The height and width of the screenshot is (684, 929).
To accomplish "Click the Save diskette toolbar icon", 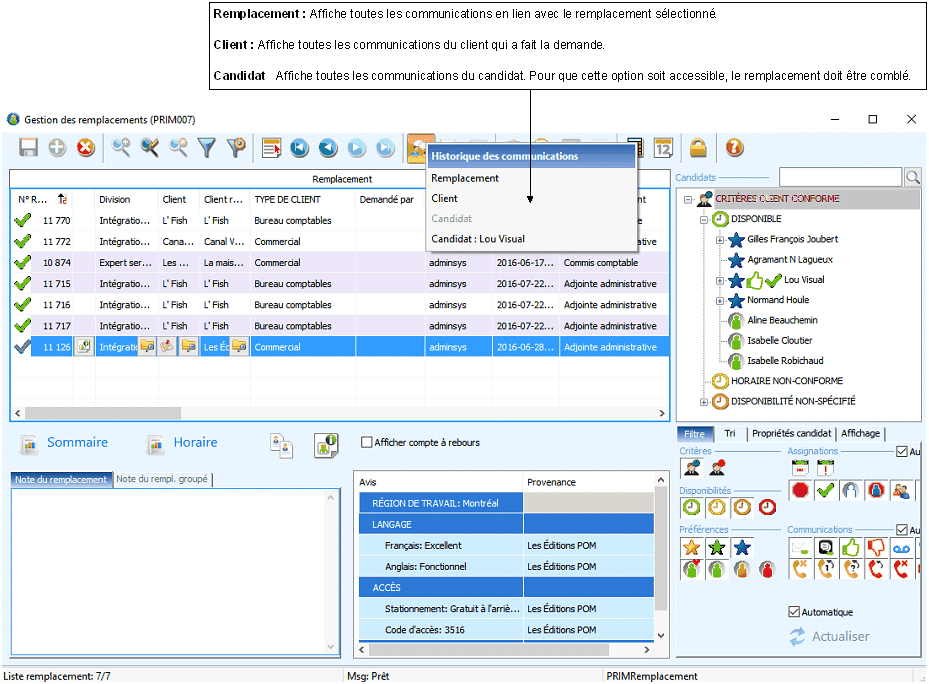I will click(29, 148).
